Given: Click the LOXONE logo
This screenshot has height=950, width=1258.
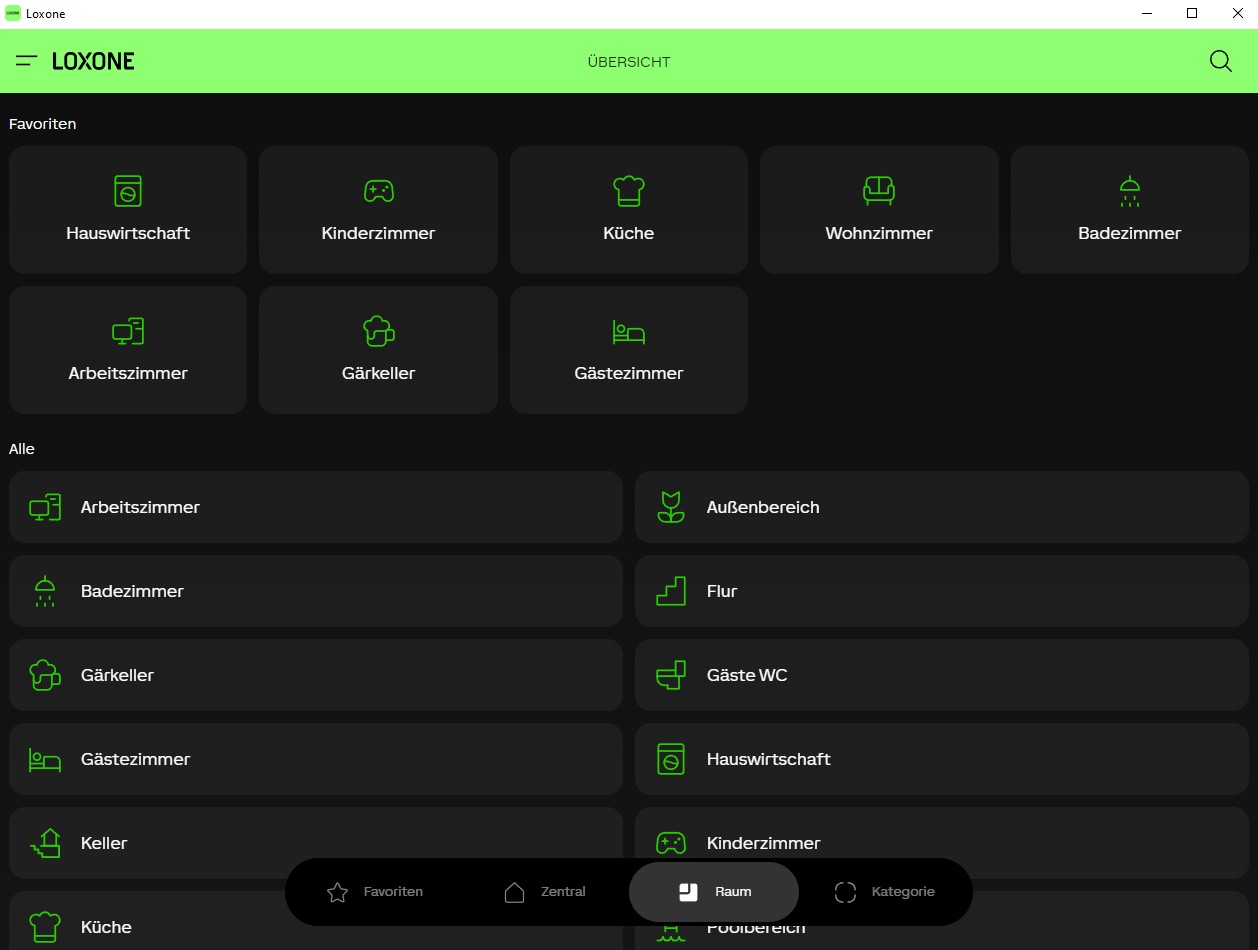Looking at the screenshot, I should point(93,61).
